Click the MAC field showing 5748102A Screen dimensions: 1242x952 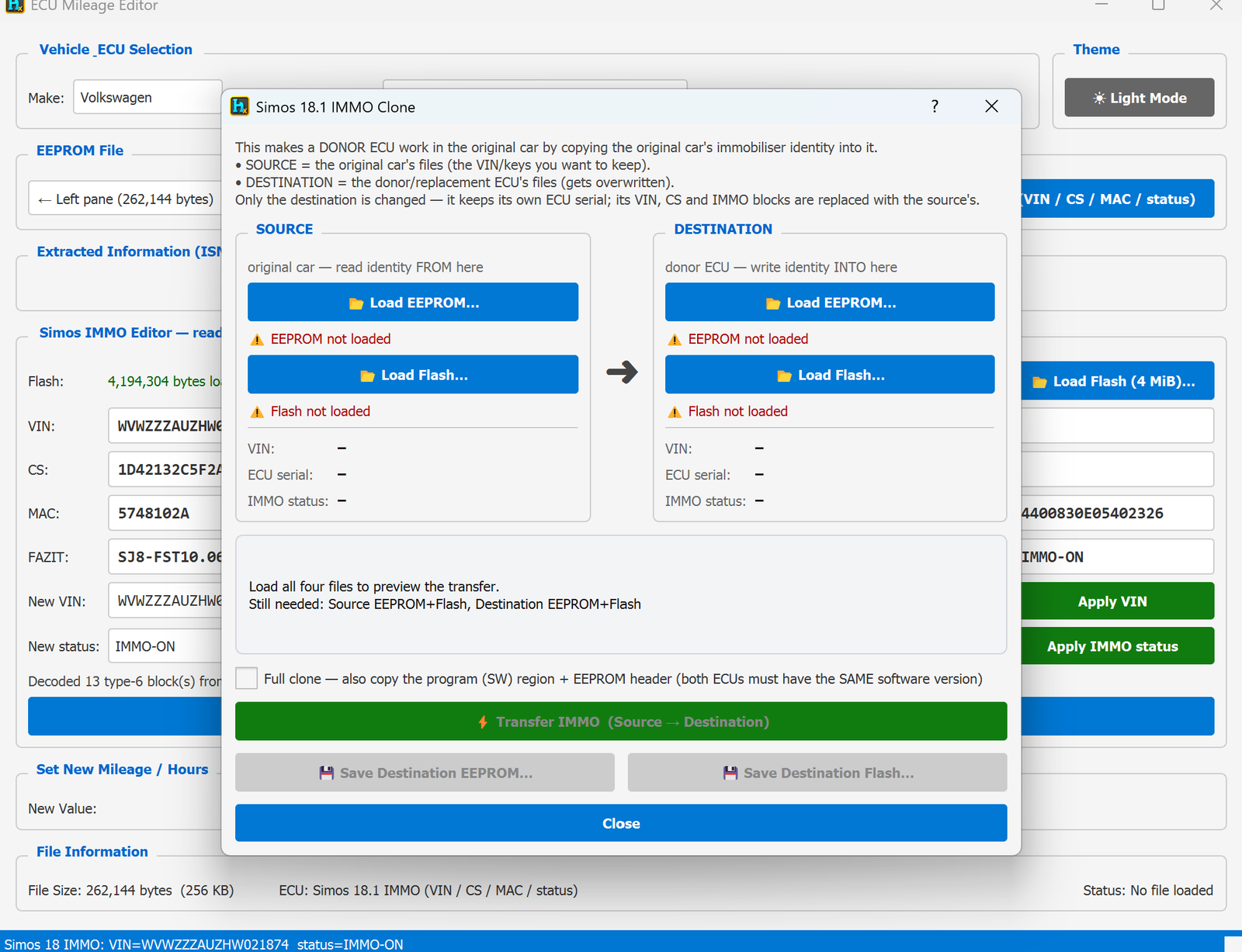tap(165, 513)
